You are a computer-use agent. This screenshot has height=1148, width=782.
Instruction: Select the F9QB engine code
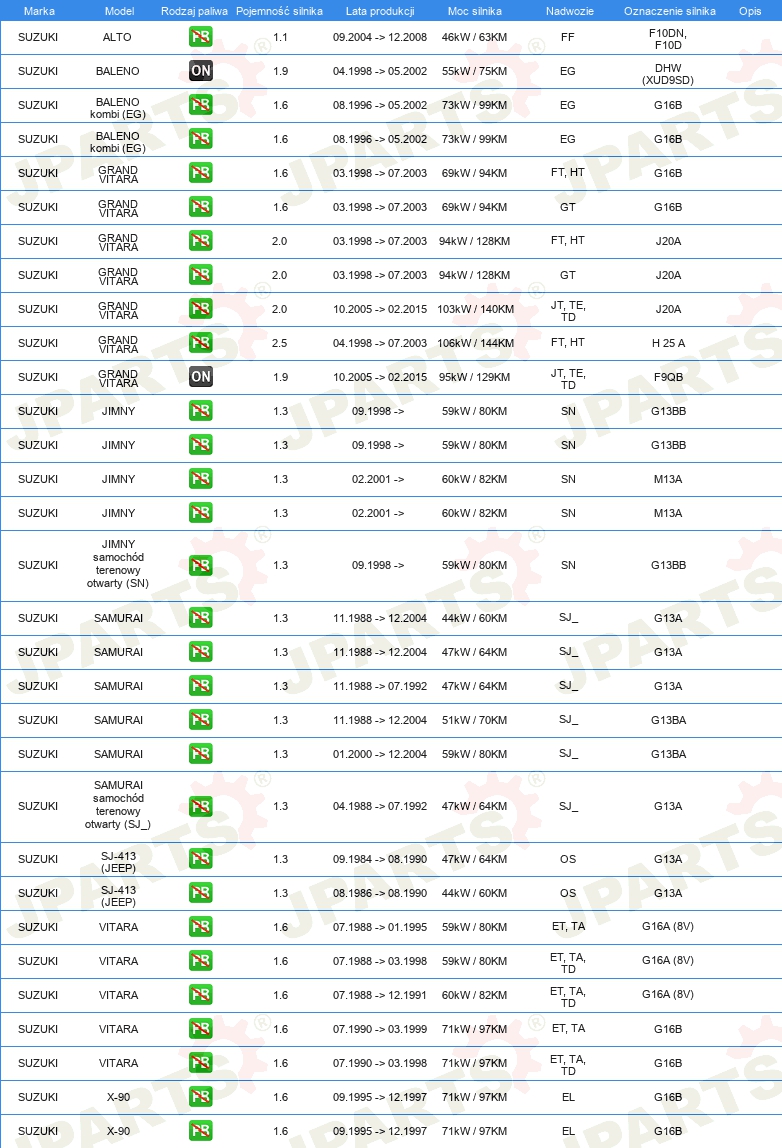point(668,377)
